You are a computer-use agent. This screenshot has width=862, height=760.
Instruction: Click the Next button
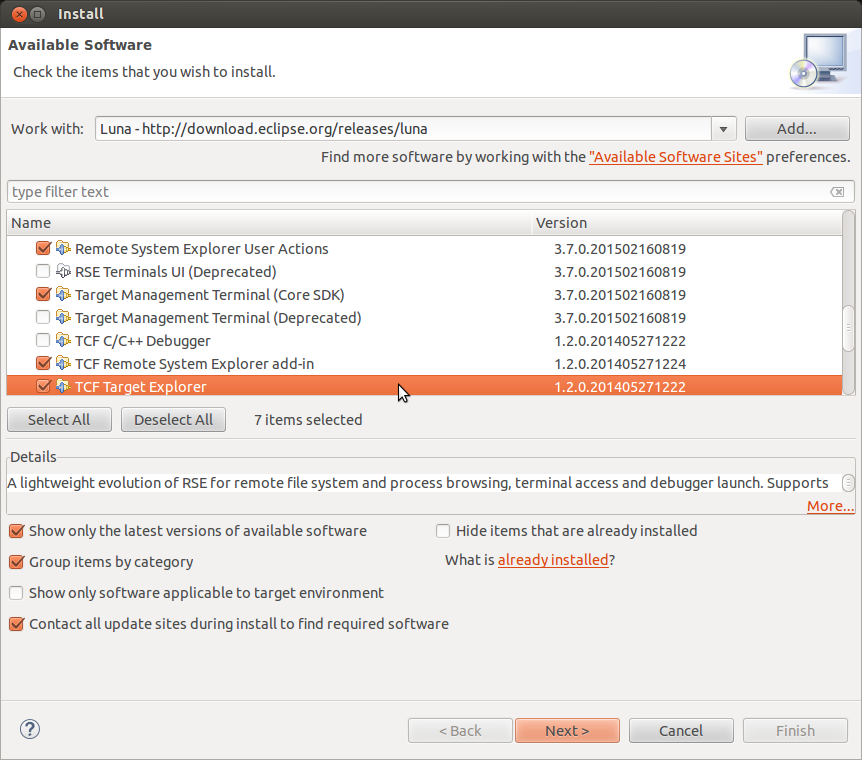(x=567, y=730)
